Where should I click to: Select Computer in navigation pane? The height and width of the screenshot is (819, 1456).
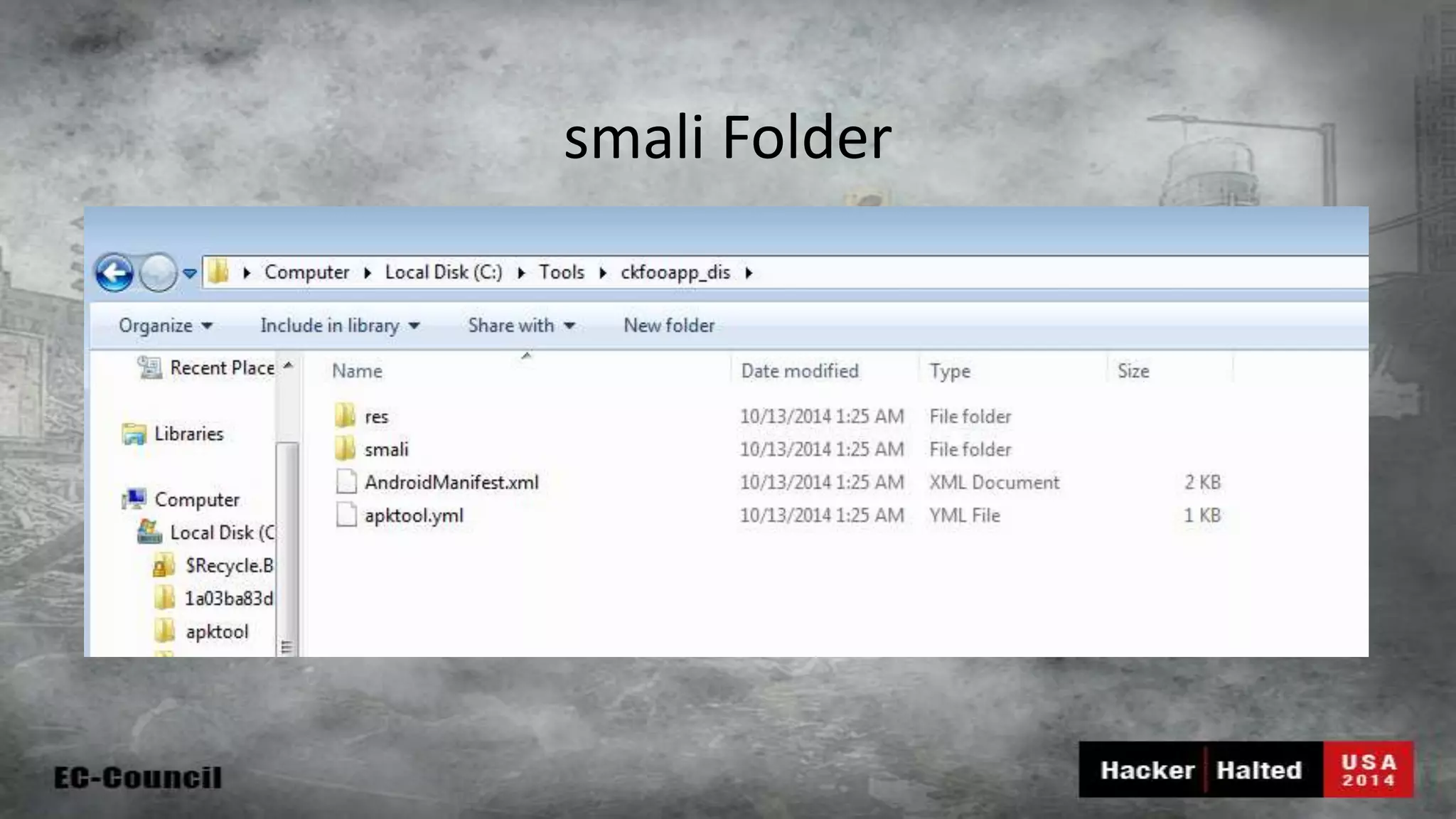[x=197, y=500]
